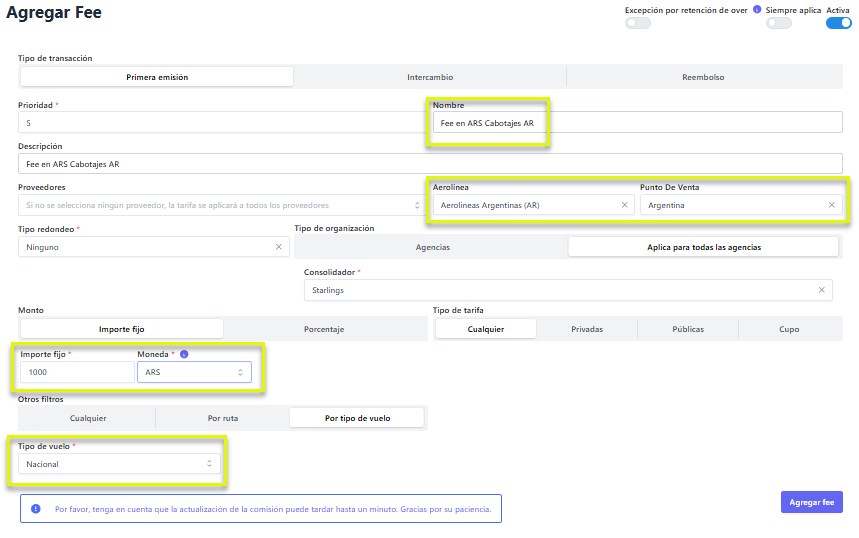The image size is (859, 538).
Task: Click the Agregar fee button
Action: pyautogui.click(x=811, y=502)
